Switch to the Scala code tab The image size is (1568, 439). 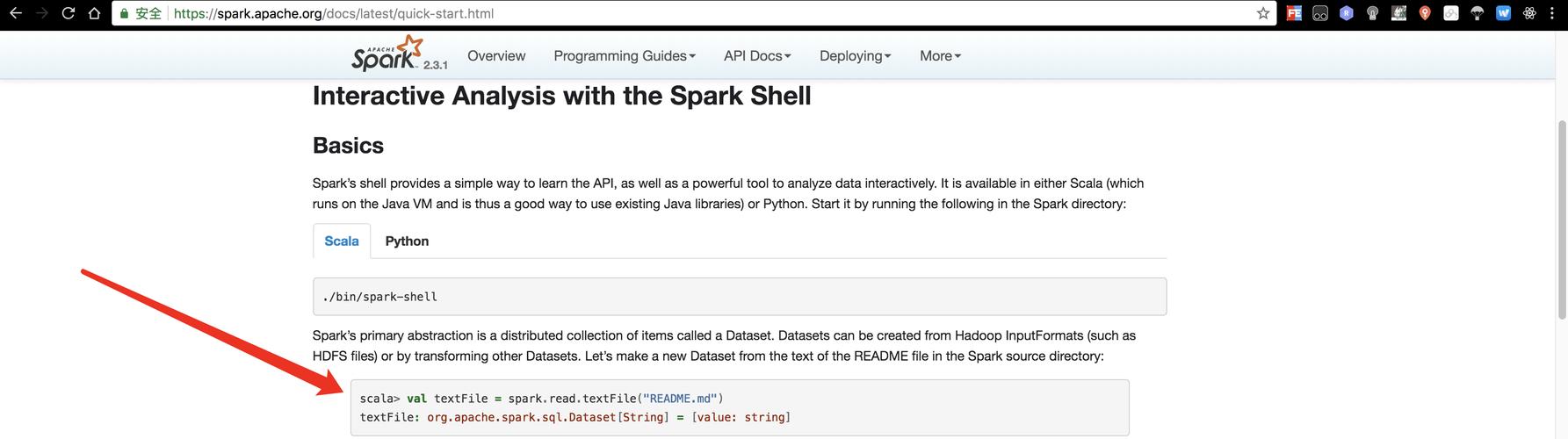342,241
